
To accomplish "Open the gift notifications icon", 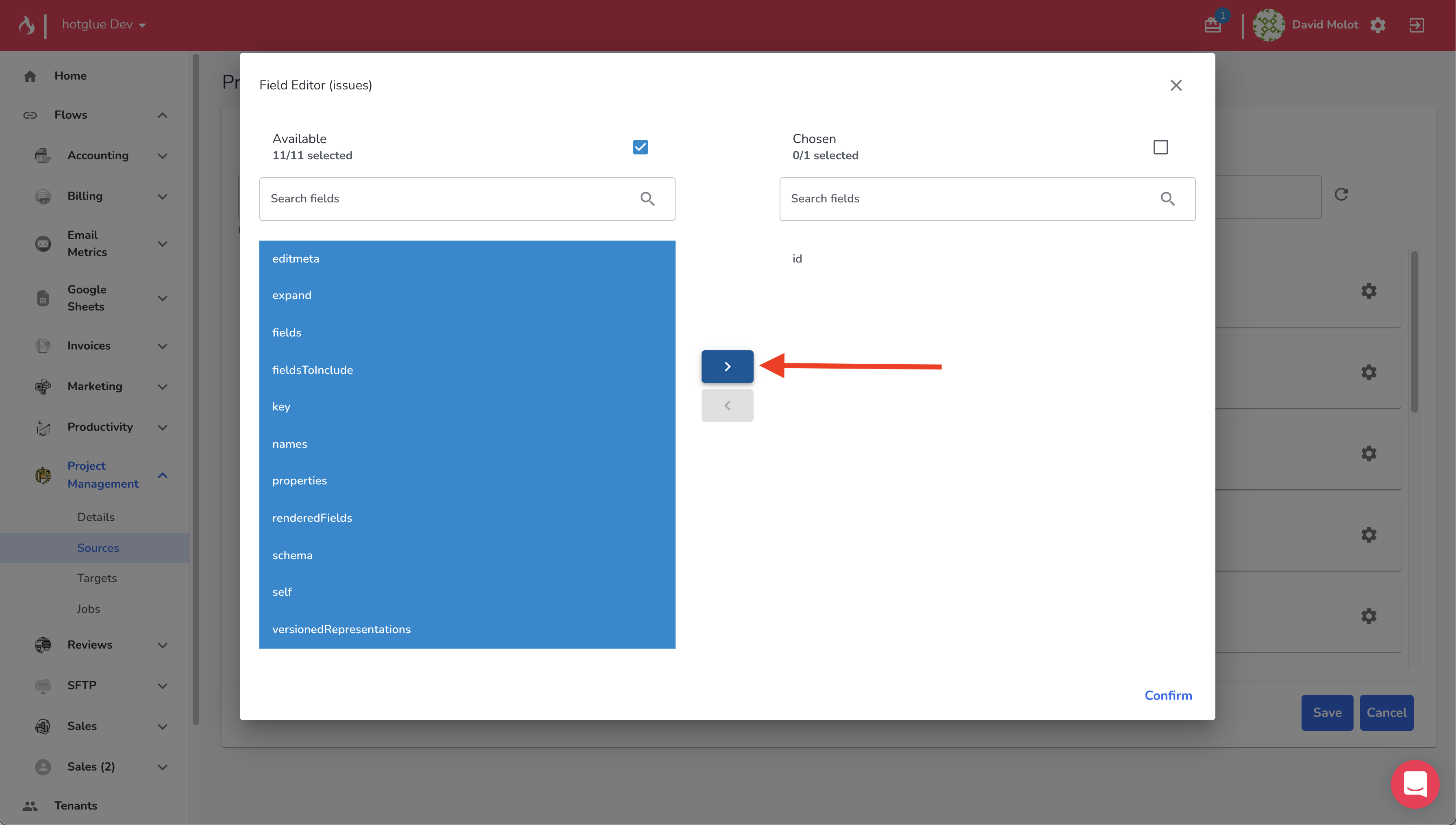I will tap(1213, 25).
